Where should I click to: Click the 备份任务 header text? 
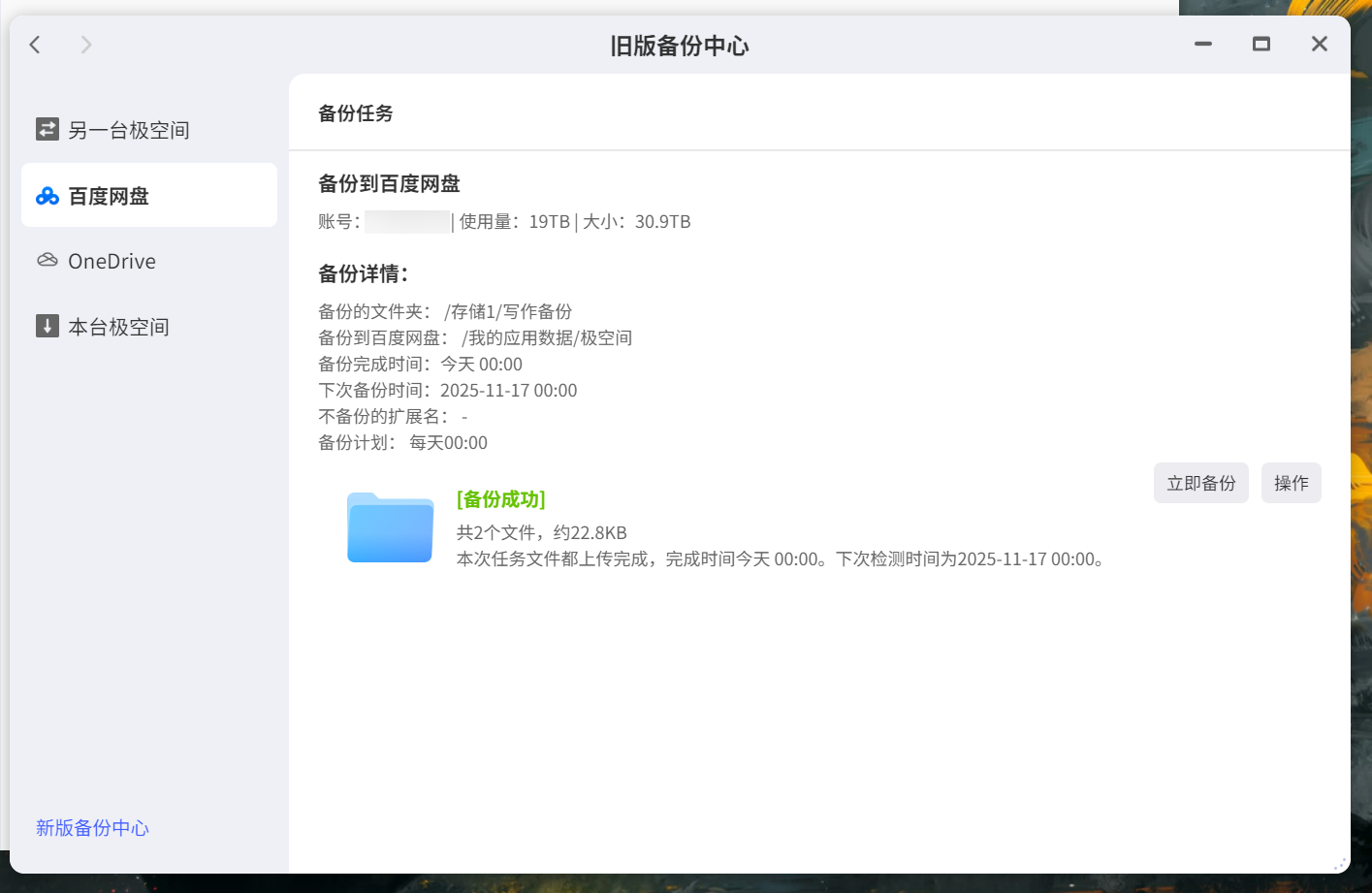click(x=356, y=113)
